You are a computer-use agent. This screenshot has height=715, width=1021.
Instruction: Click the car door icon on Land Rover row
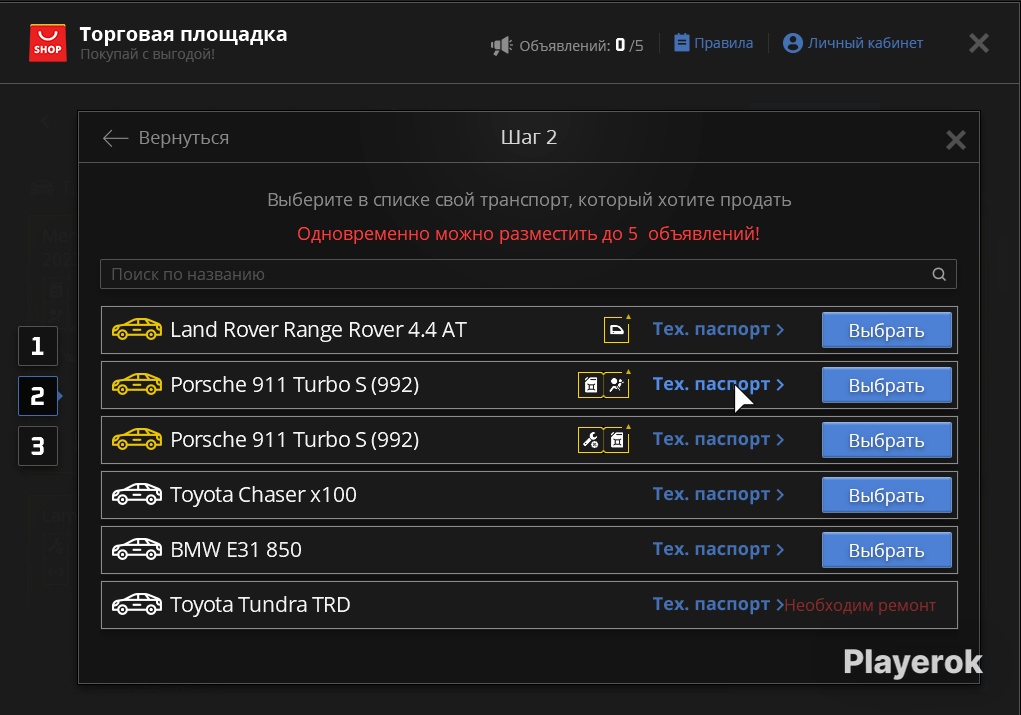(x=616, y=330)
